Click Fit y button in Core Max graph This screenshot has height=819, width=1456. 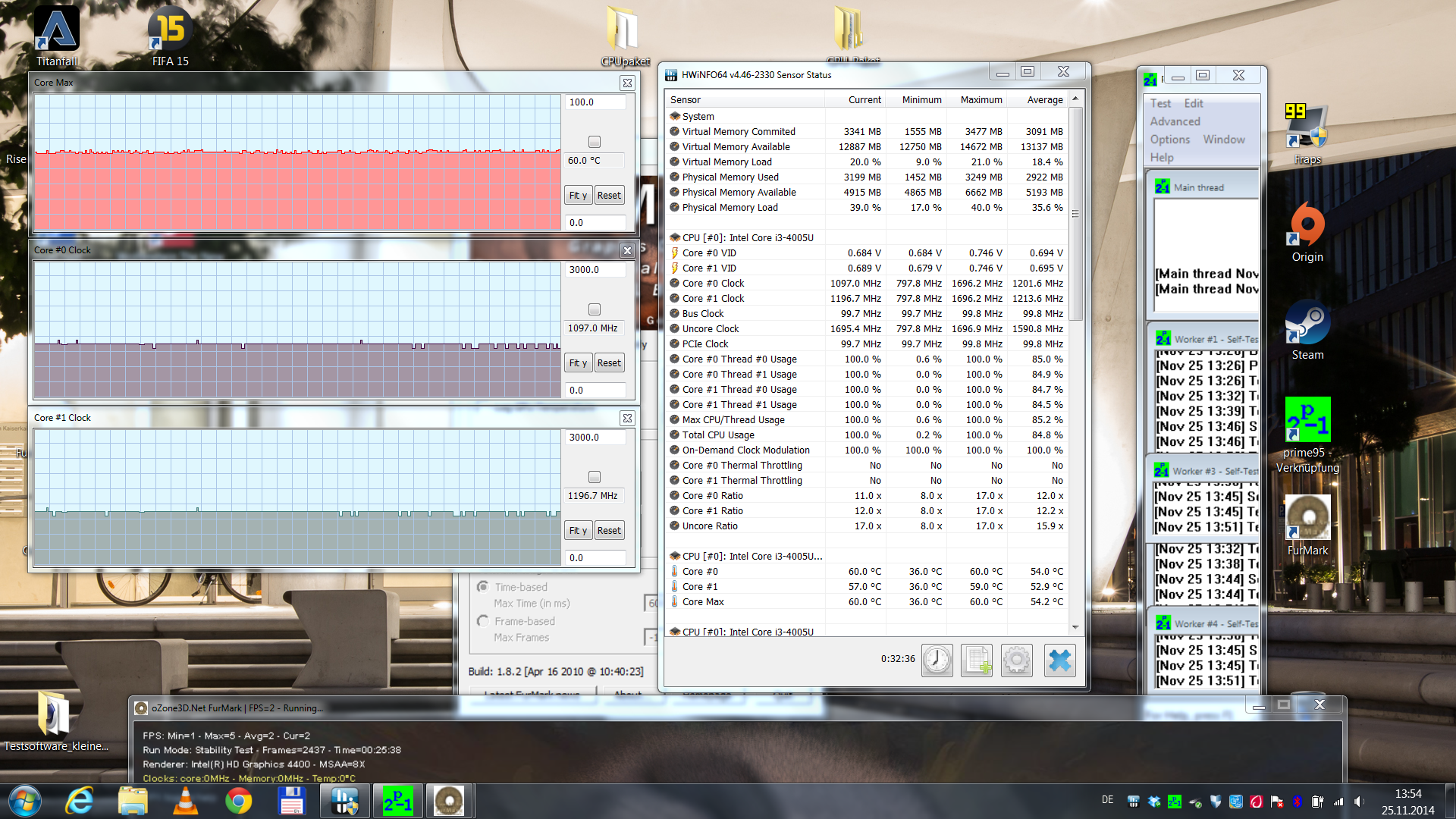click(x=578, y=196)
